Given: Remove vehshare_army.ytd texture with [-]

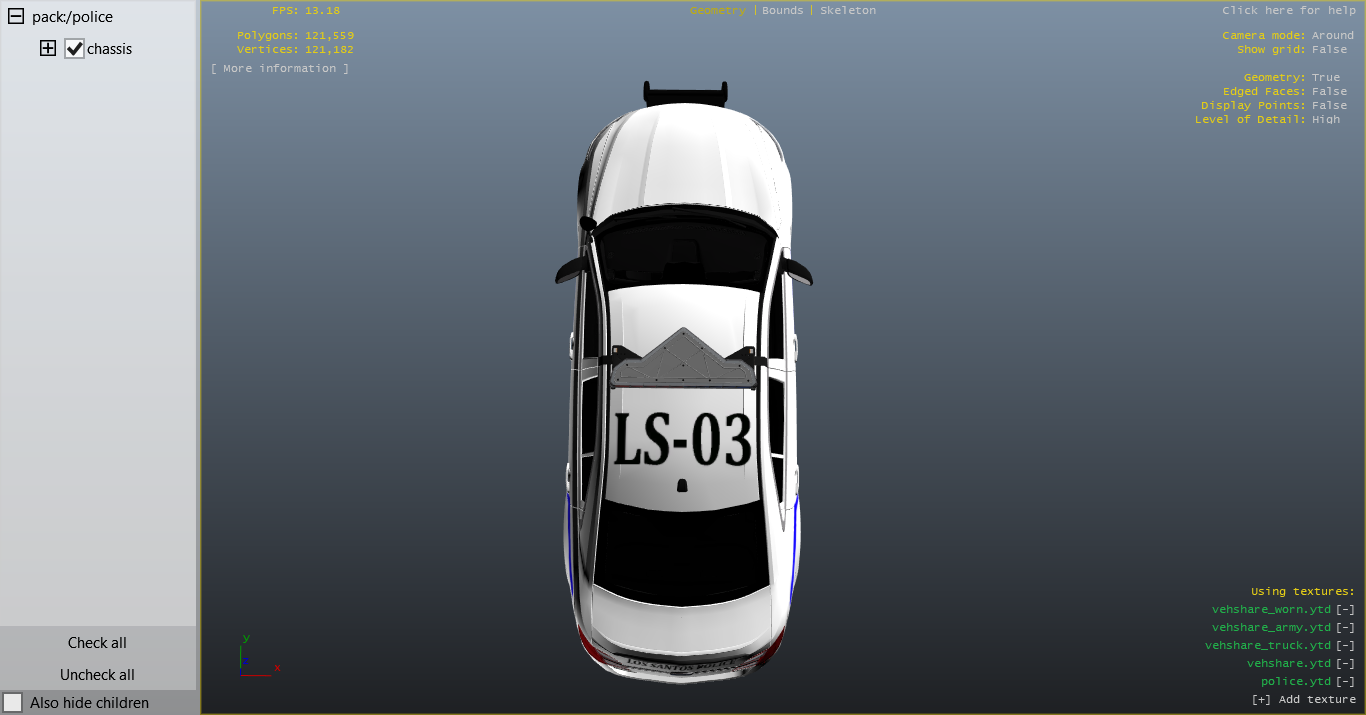Looking at the screenshot, I should tap(1345, 628).
